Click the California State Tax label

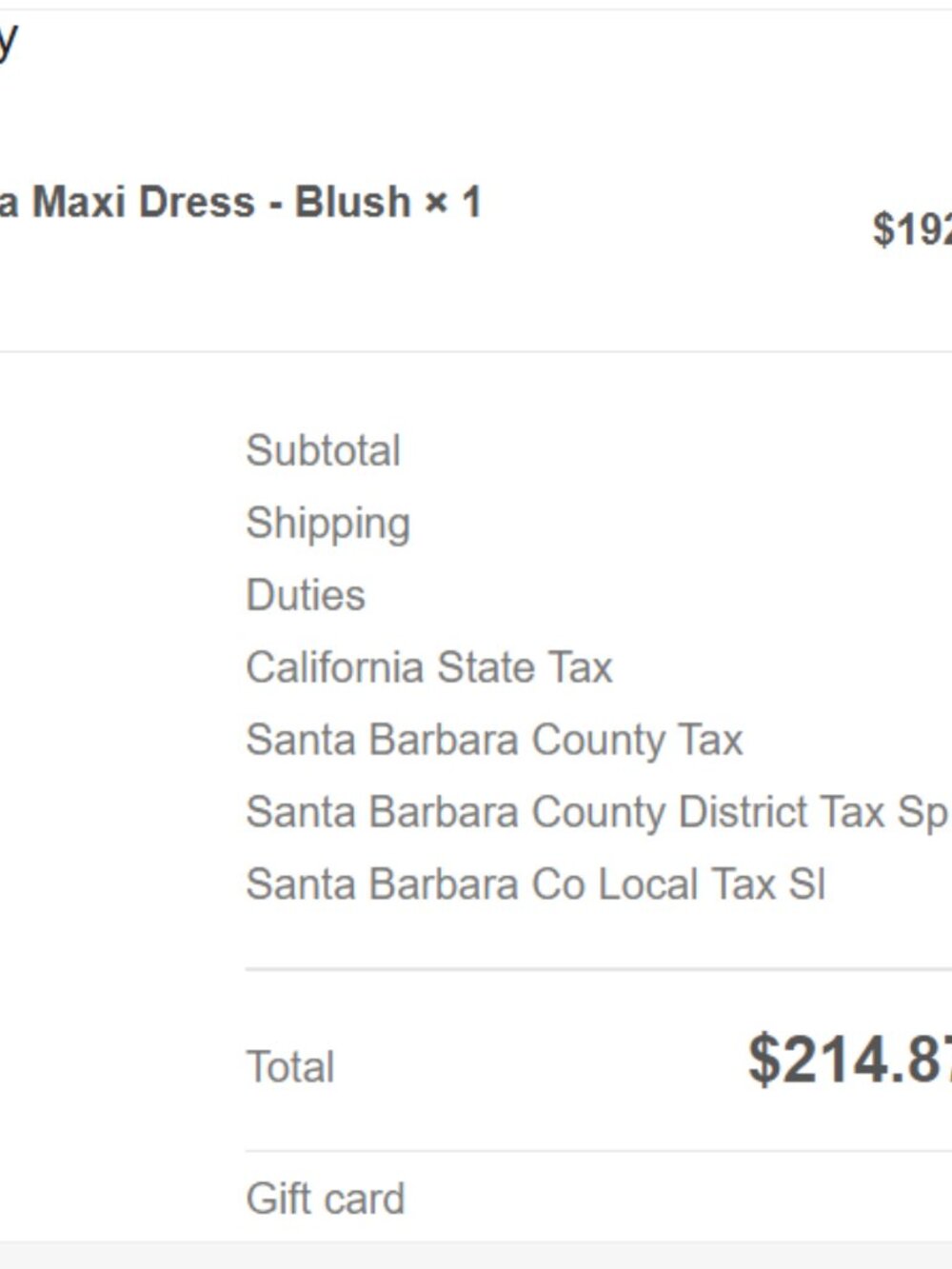pos(429,667)
